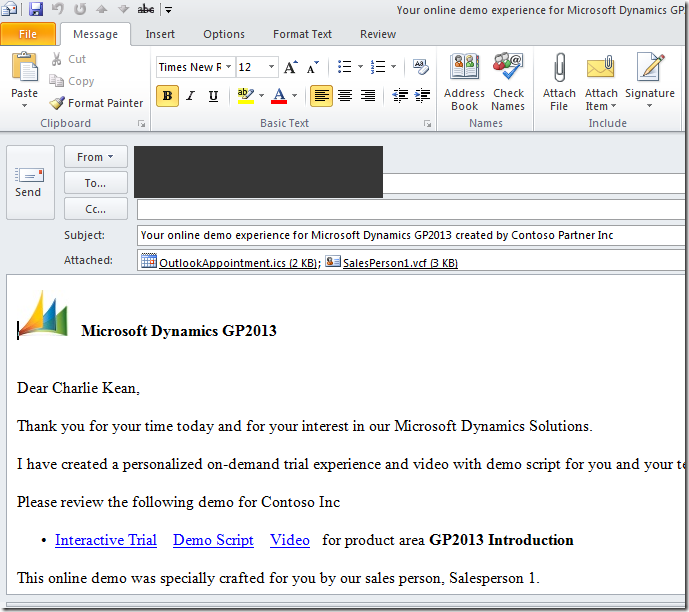Send the email with the Send button
The height and width of the screenshot is (612, 689).
(28, 182)
